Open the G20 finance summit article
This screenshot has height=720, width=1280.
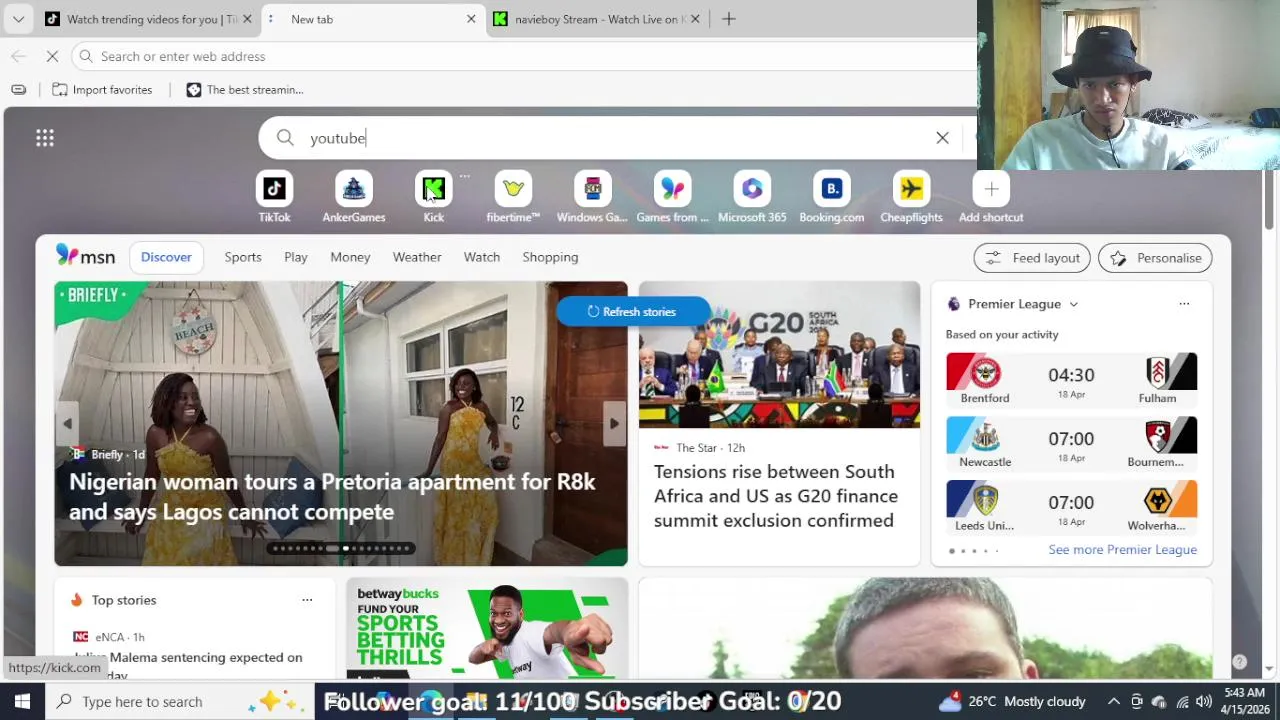776,496
